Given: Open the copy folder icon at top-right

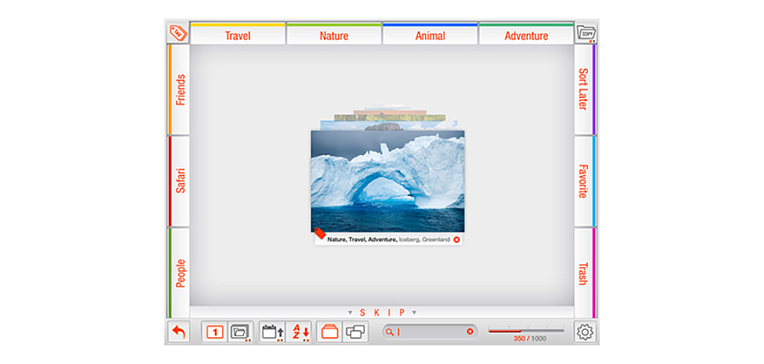Looking at the screenshot, I should coord(586,33).
